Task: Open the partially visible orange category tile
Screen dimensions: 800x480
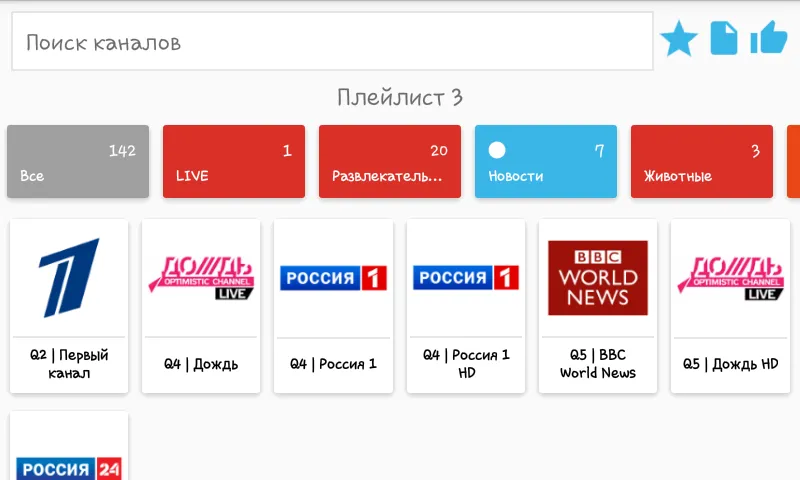Action: 794,161
